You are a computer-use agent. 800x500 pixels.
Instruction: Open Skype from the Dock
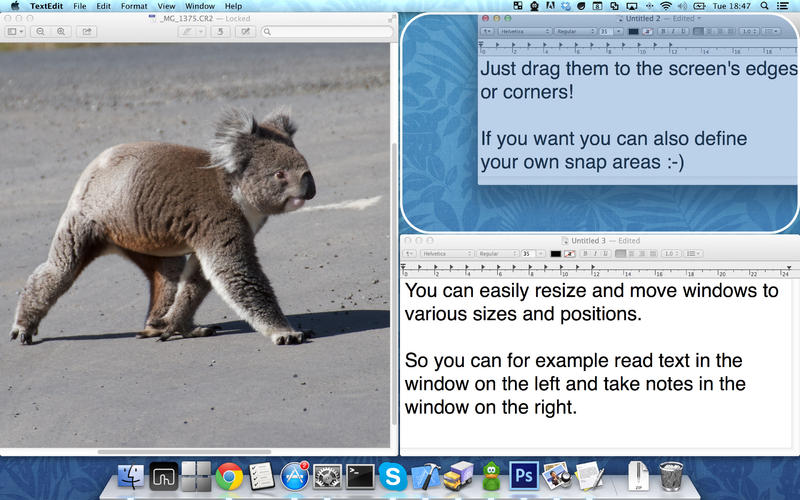tap(392, 476)
